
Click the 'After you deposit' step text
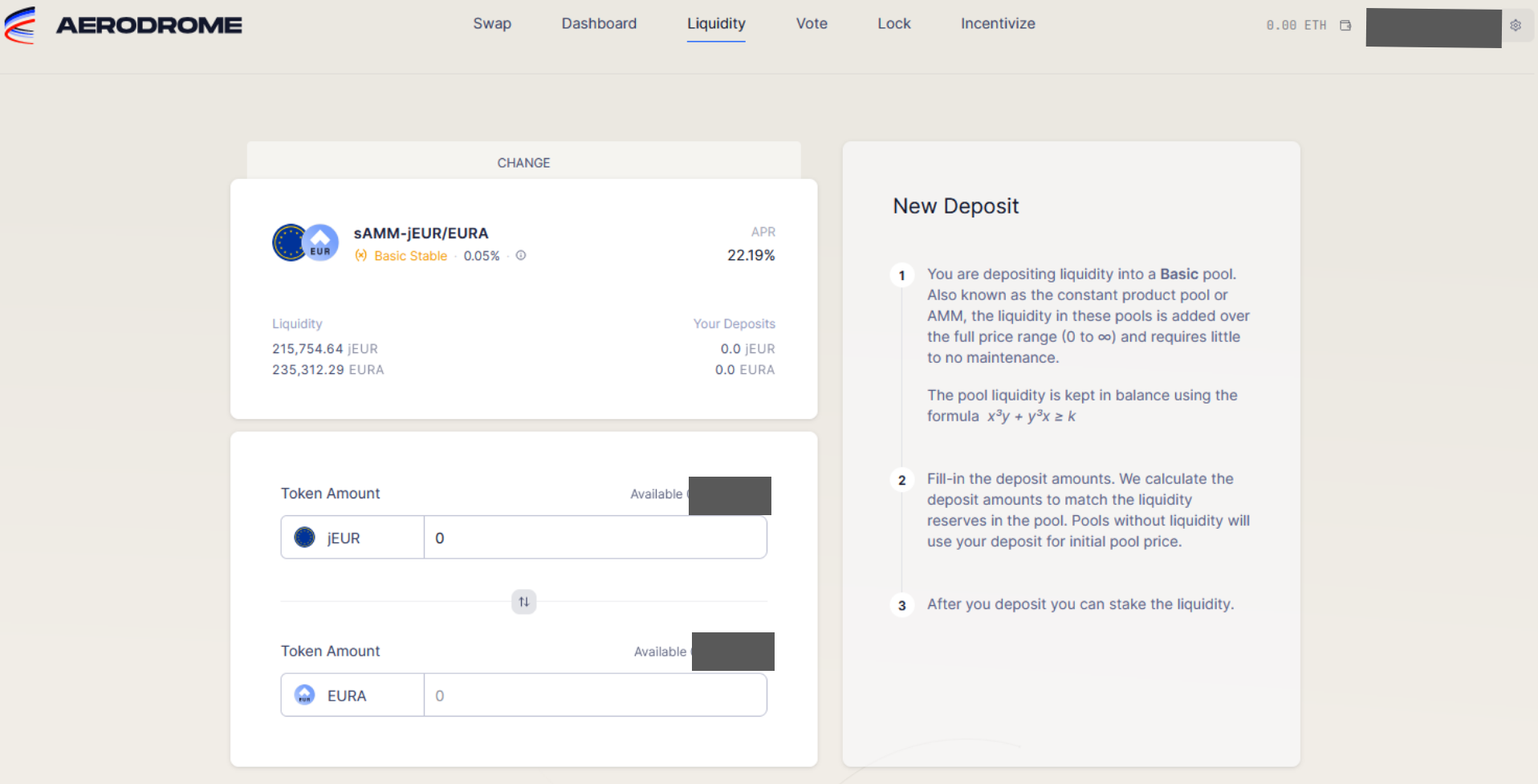point(1080,604)
